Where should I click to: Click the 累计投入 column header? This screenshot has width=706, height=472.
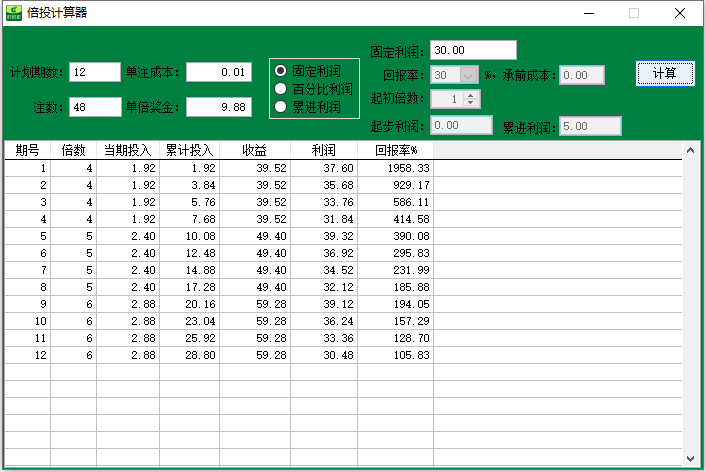(189, 150)
